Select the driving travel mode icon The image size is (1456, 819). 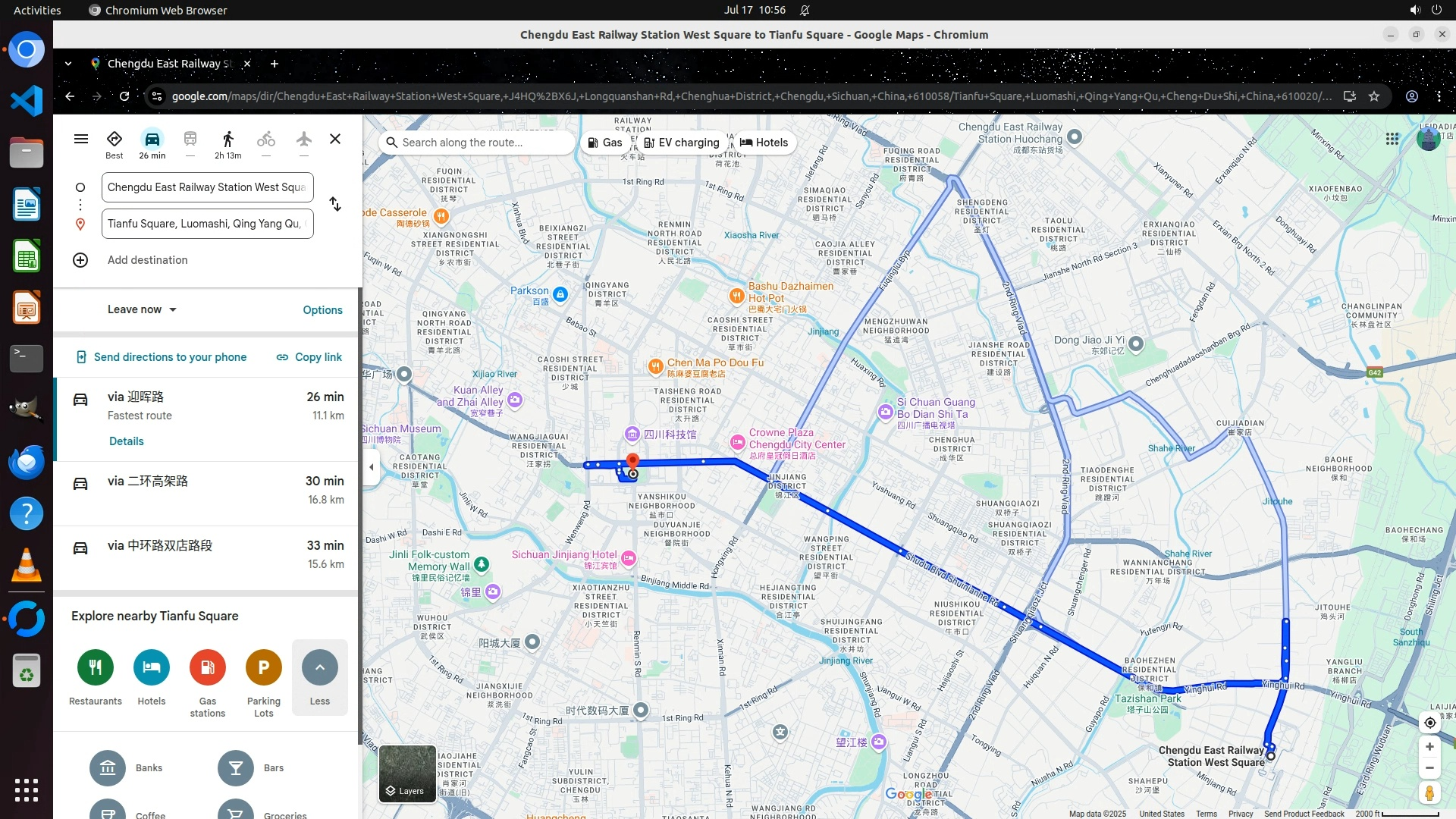[152, 140]
